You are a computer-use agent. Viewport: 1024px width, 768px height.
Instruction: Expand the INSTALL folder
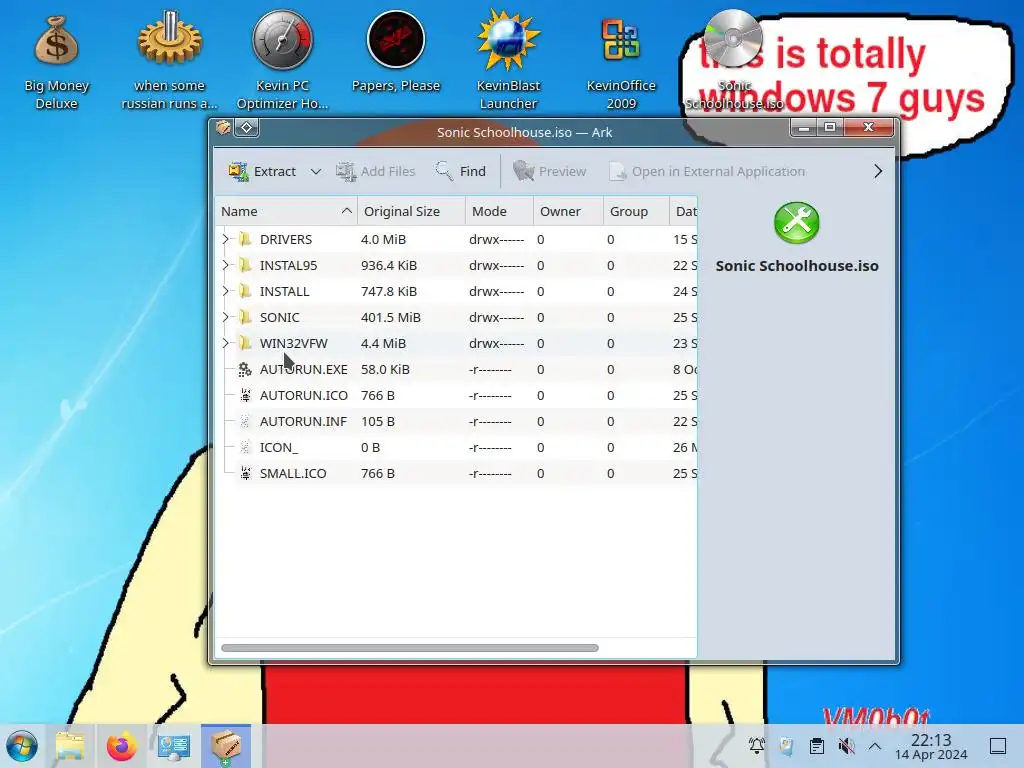tap(225, 291)
